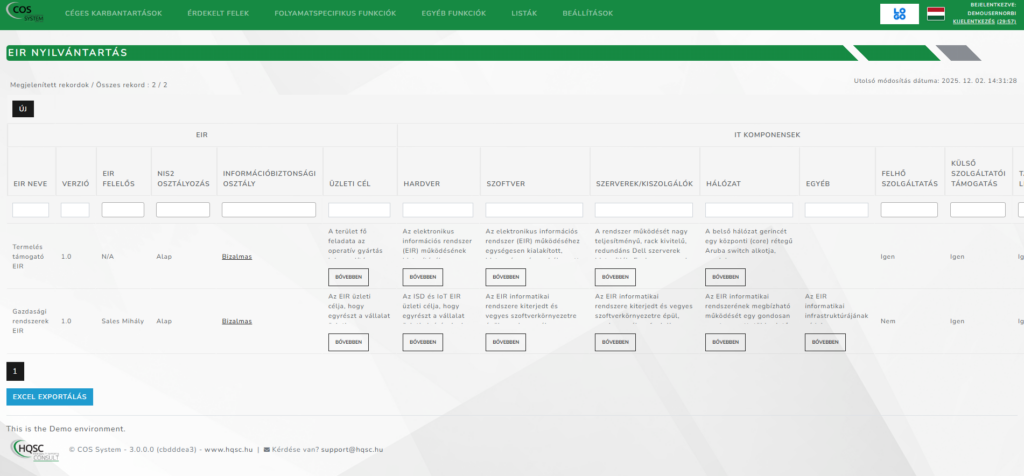Create new record with ÚJ button

23,109
